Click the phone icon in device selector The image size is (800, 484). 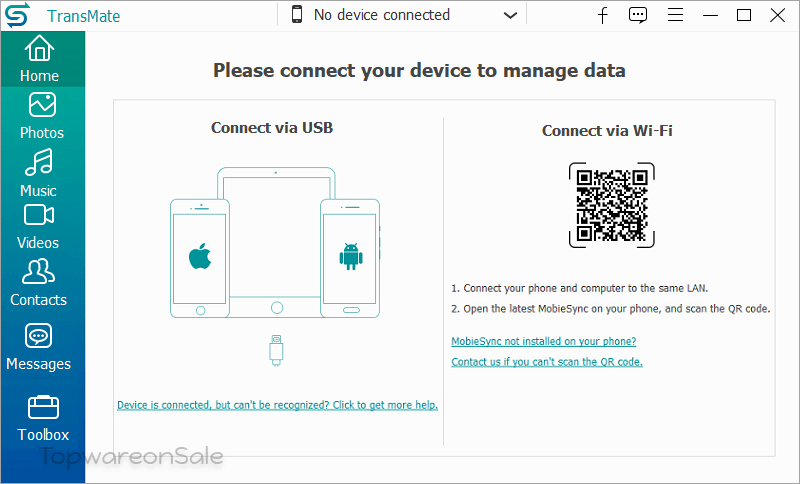296,14
